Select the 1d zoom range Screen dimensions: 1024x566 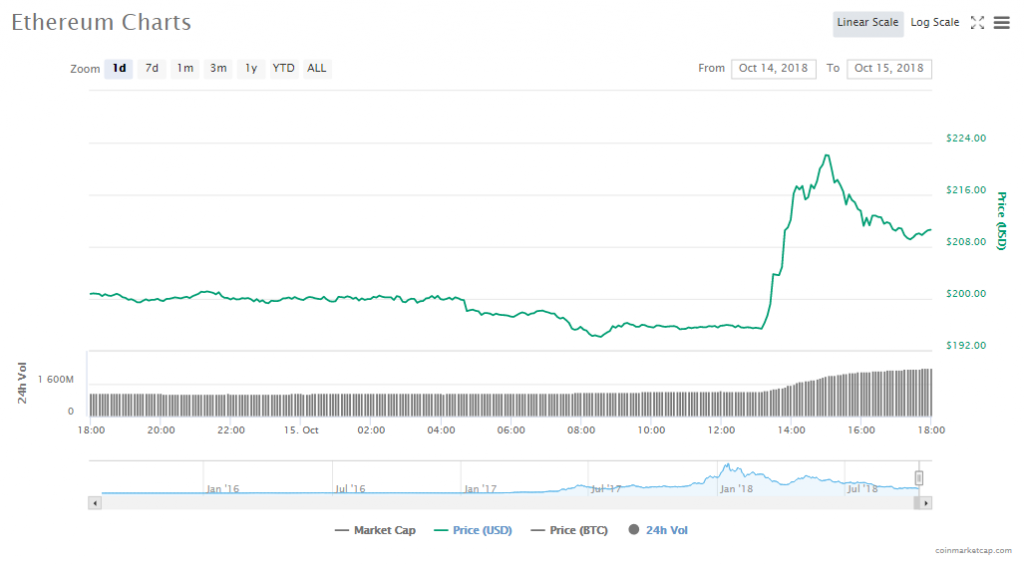[x=119, y=69]
